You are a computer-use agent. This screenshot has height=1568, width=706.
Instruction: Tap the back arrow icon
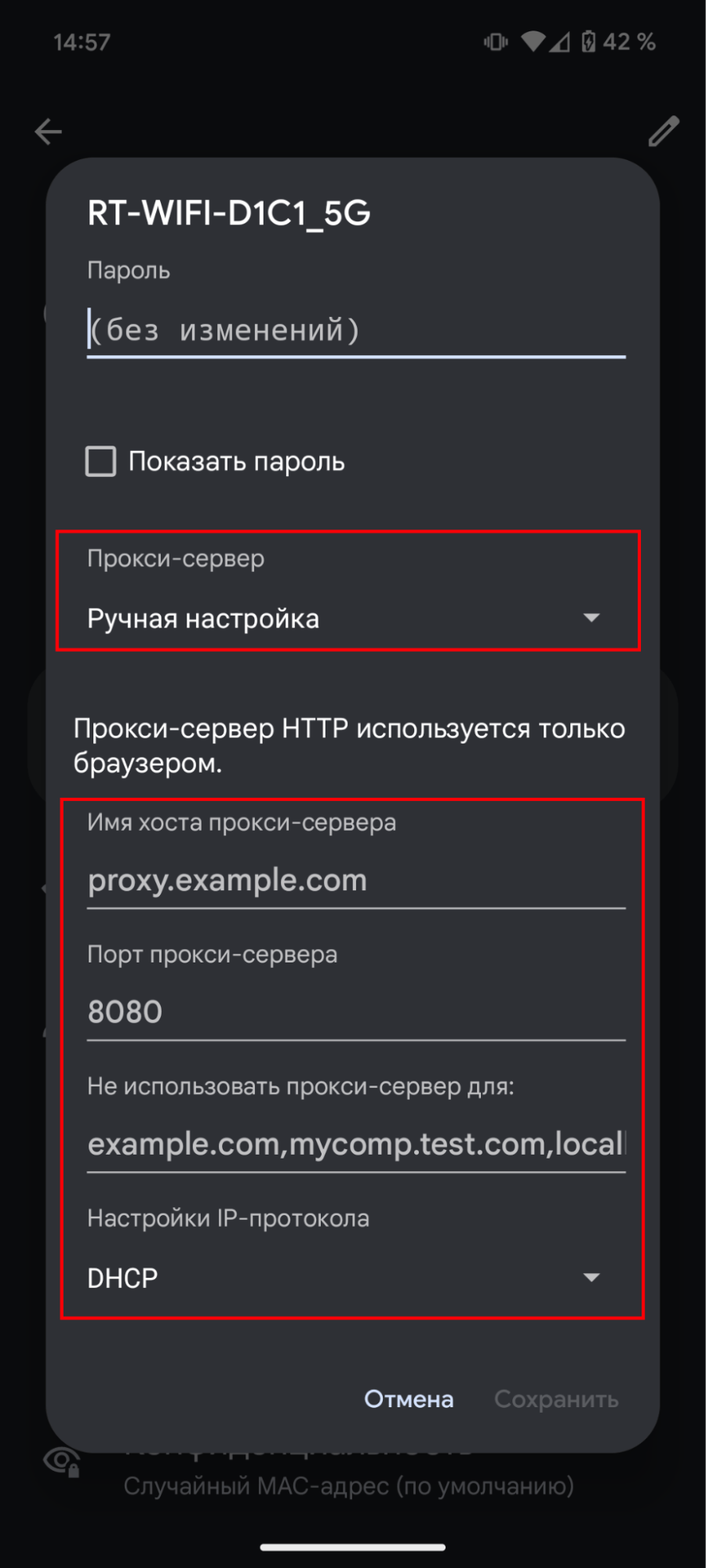point(49,132)
